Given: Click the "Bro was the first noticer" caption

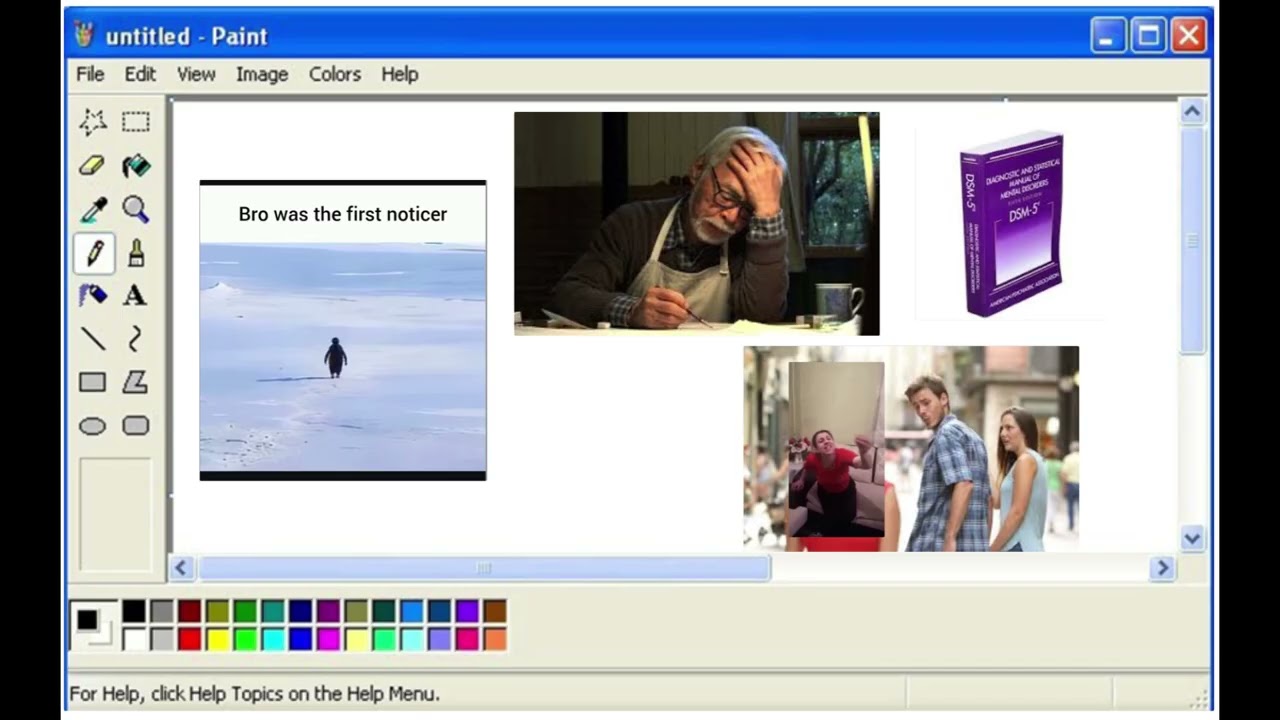Looking at the screenshot, I should 343,214.
